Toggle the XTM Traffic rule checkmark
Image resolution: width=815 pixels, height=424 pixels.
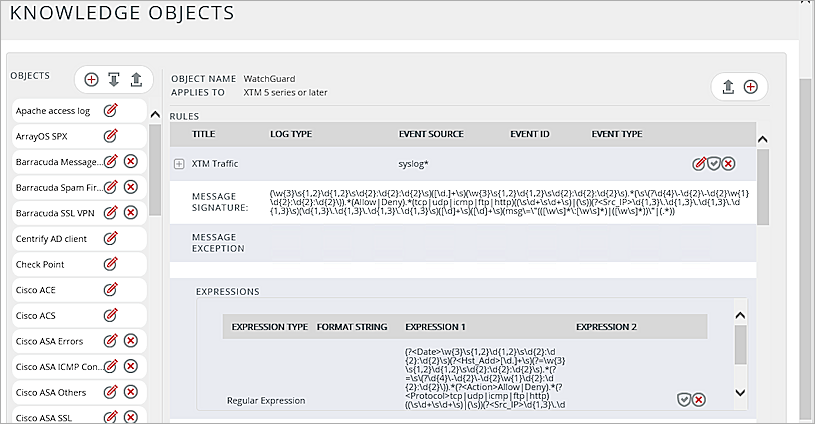pos(714,163)
